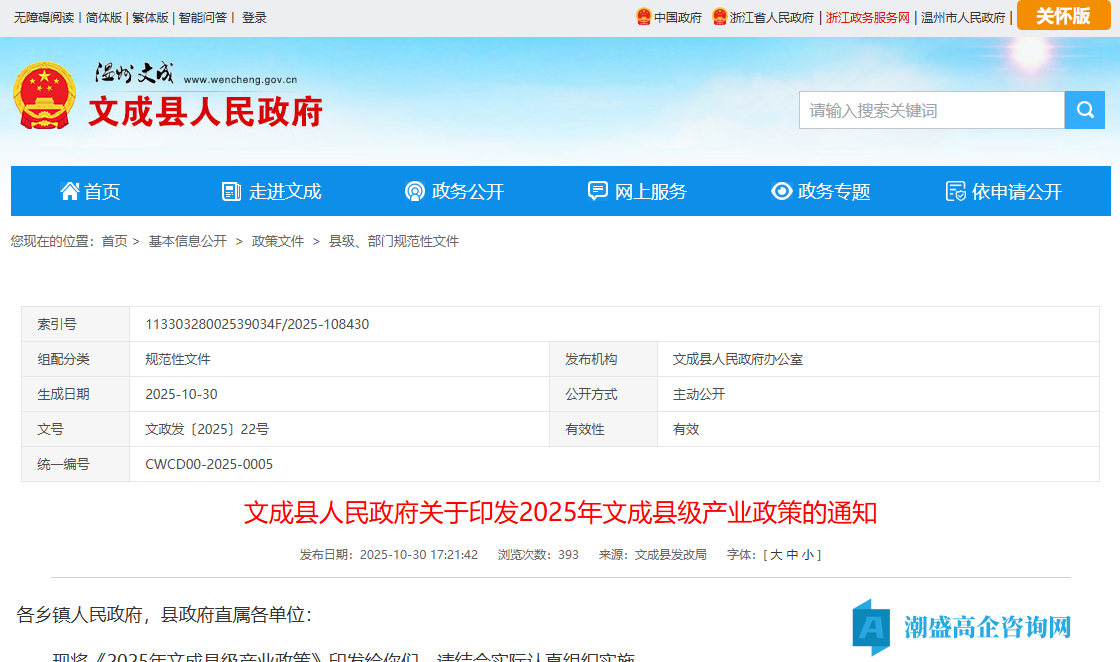This screenshot has width=1120, height=662.
Task: Click the search magnifier icon
Action: pos(1085,110)
